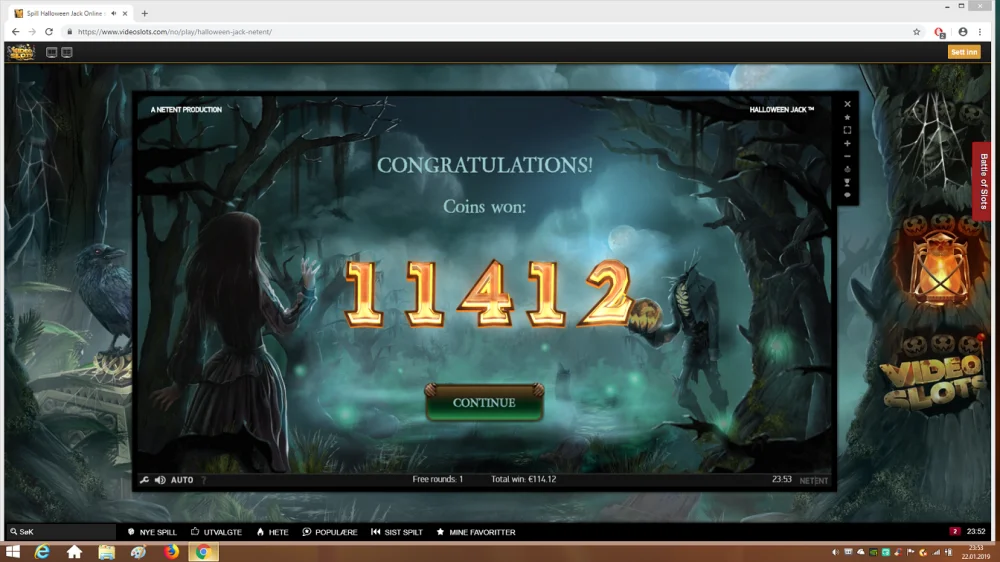This screenshot has height=562, width=1000.
Task: Open the HETE games menu item
Action: click(272, 532)
